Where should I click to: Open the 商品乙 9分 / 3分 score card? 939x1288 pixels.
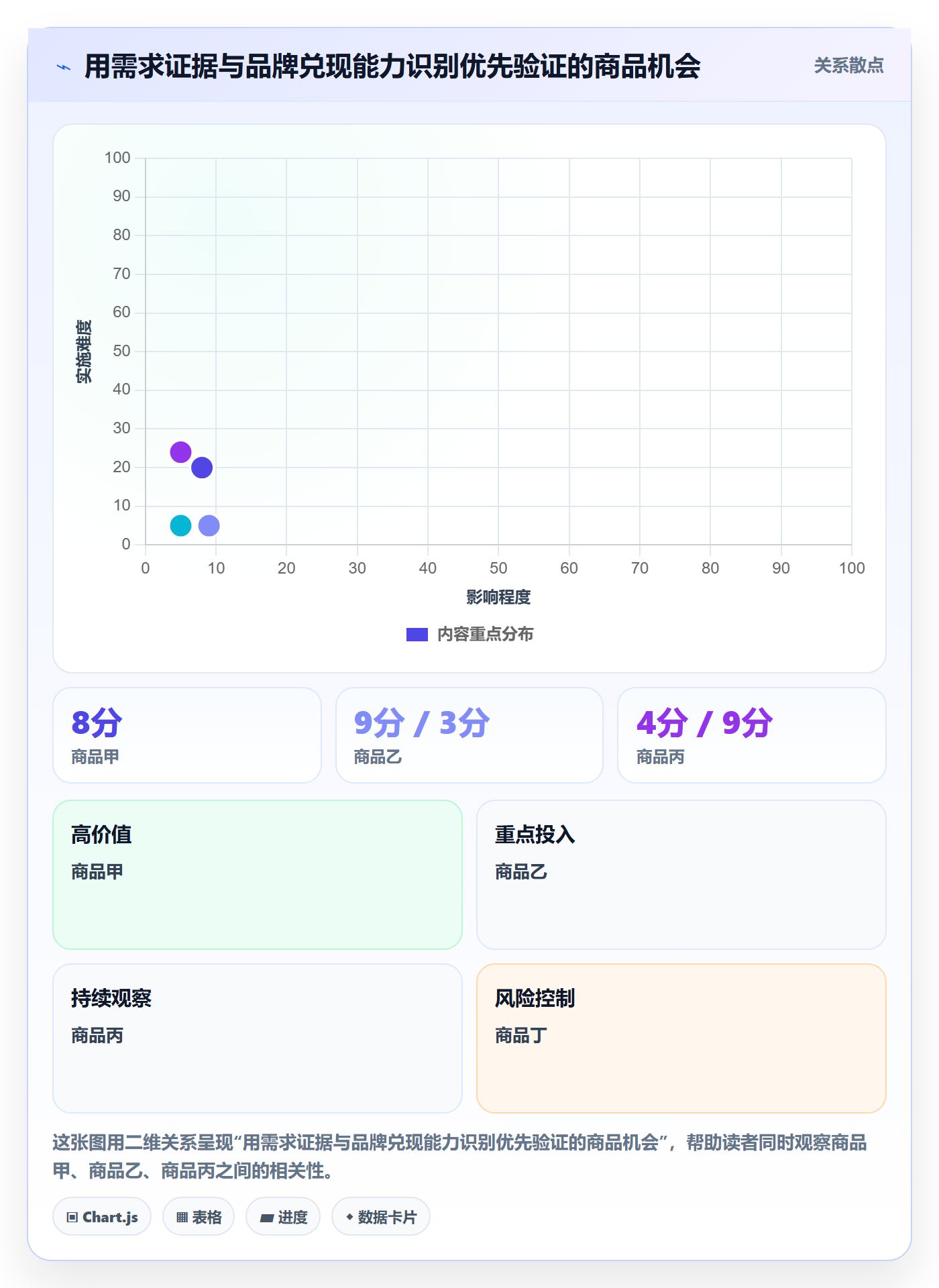point(469,735)
